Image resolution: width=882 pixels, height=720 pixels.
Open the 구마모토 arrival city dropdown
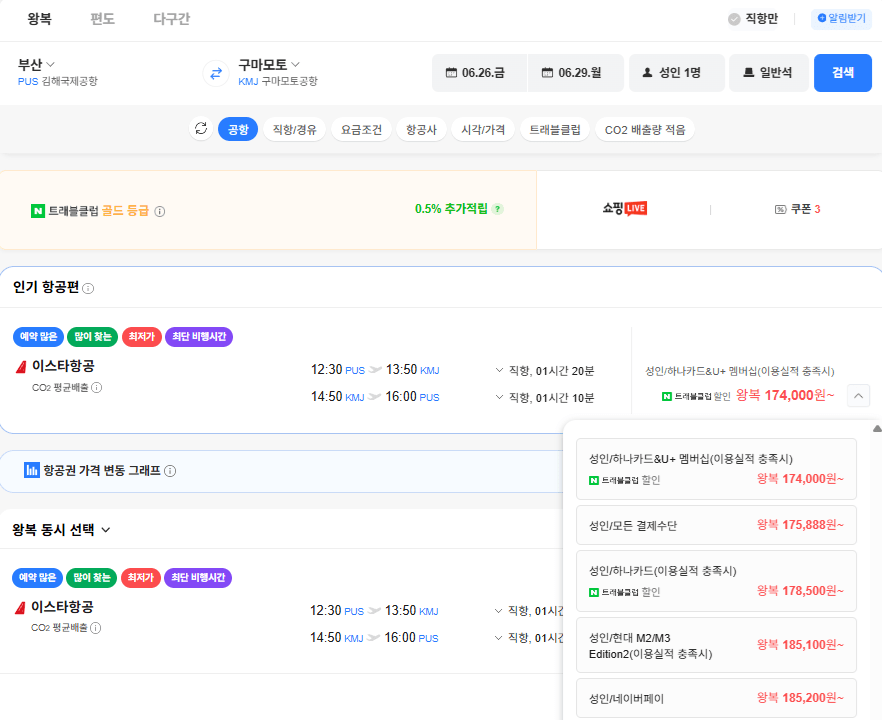coord(269,65)
